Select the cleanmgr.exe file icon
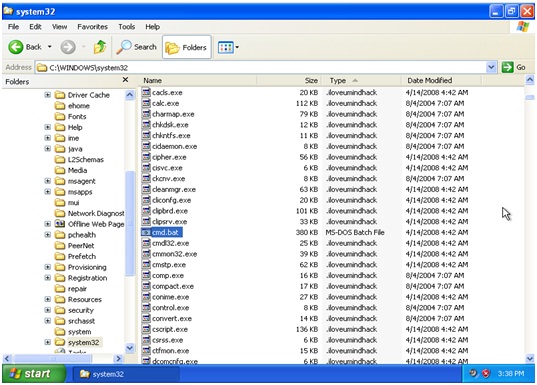The image size is (537, 385). (x=146, y=189)
